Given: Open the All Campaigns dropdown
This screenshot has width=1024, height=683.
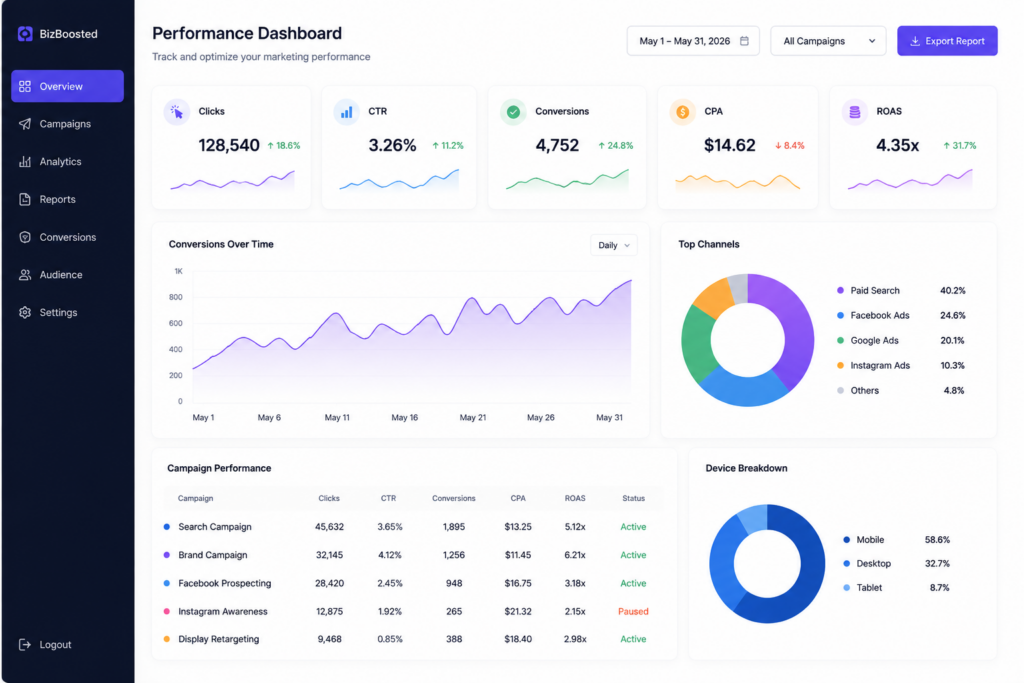Looking at the screenshot, I should (828, 40).
